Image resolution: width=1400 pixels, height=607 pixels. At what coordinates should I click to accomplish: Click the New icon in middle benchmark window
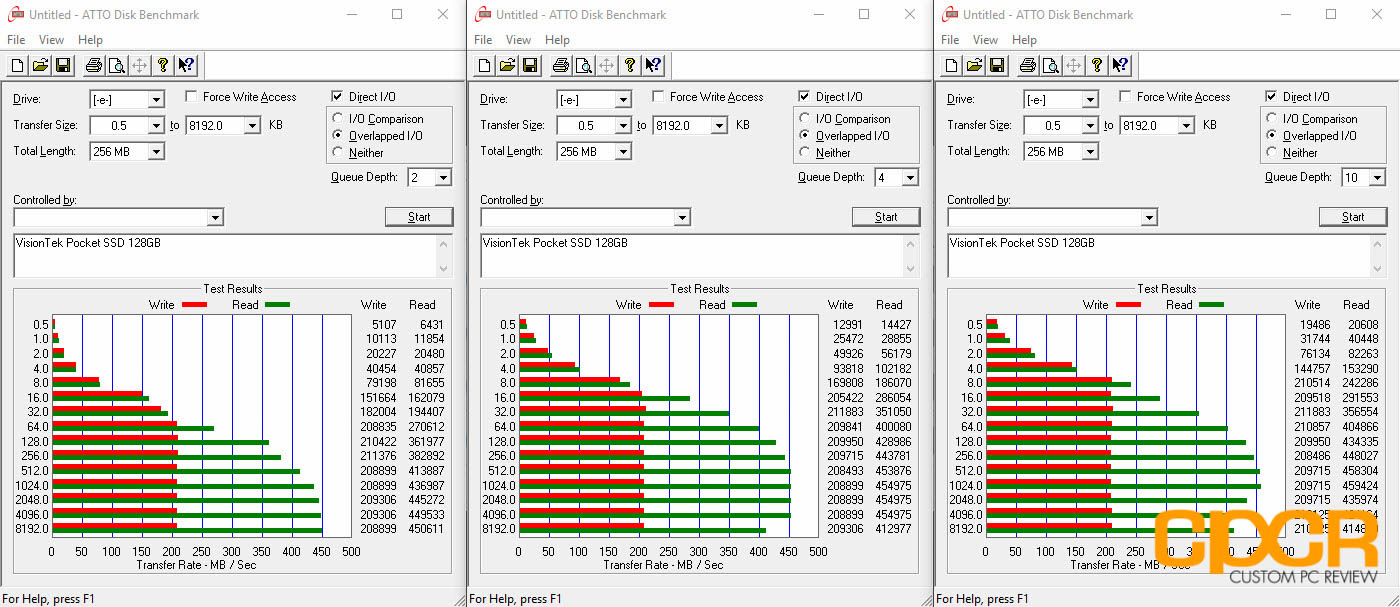(485, 66)
